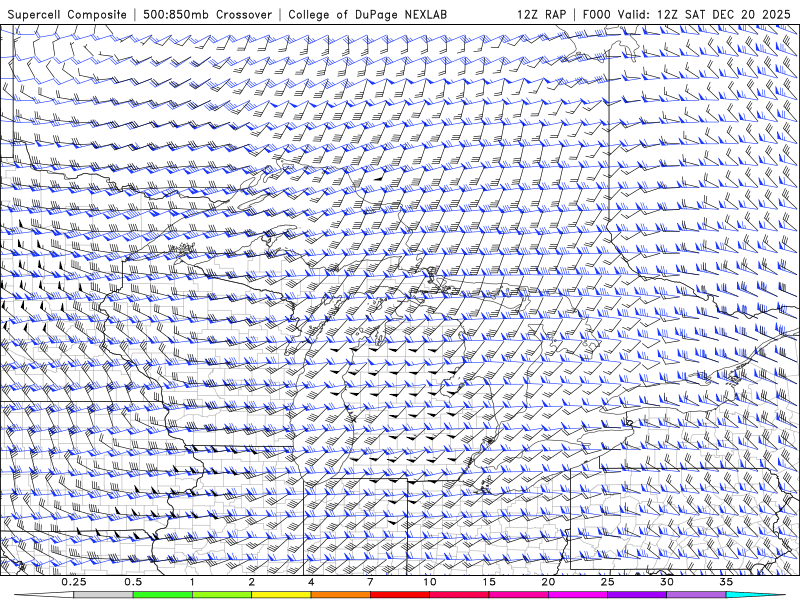This screenshot has width=800, height=600.
Task: Click the yellow-green color bar segment at 1
Action: coord(221,595)
